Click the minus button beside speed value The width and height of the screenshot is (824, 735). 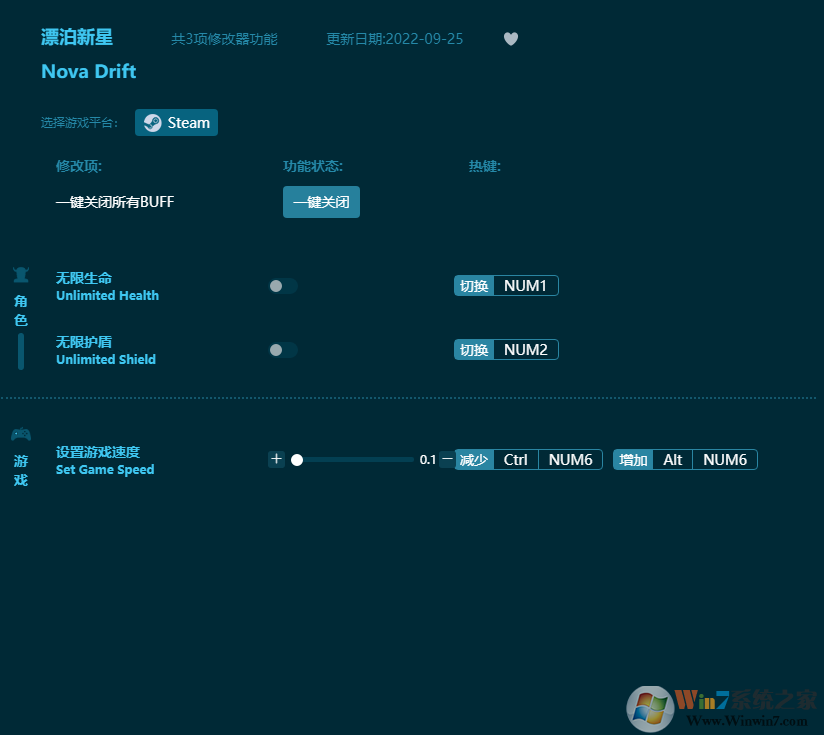[447, 459]
